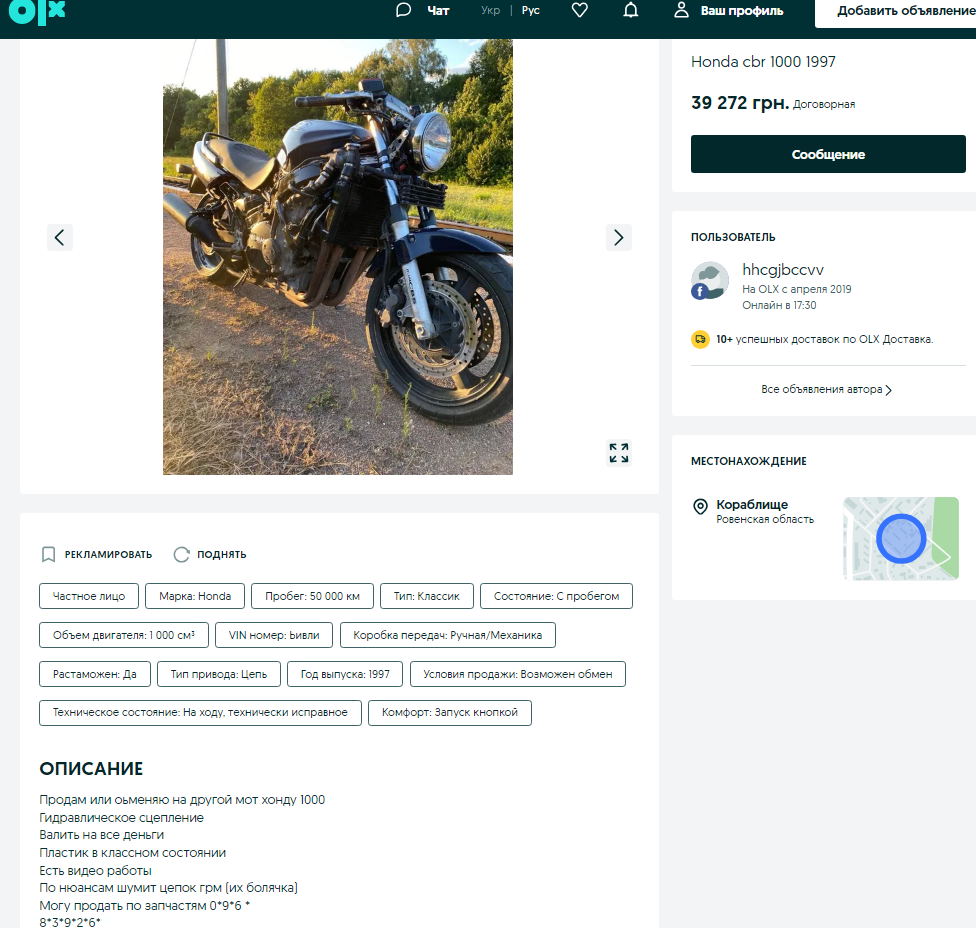Open favorites via heart icon
The height and width of the screenshot is (928, 976).
tap(580, 11)
